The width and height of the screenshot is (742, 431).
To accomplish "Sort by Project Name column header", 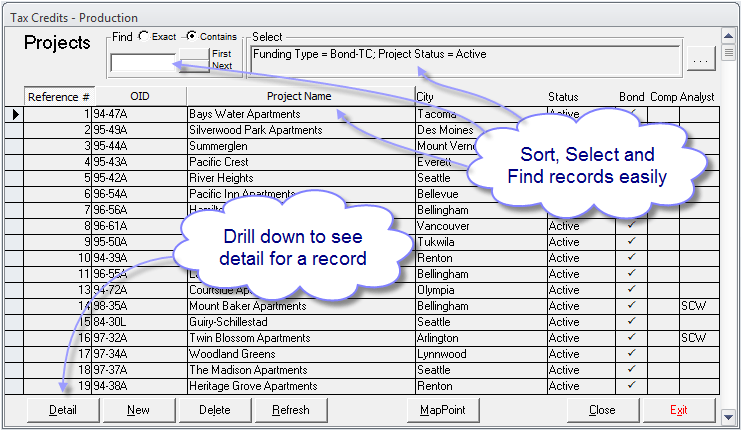I will (300, 97).
